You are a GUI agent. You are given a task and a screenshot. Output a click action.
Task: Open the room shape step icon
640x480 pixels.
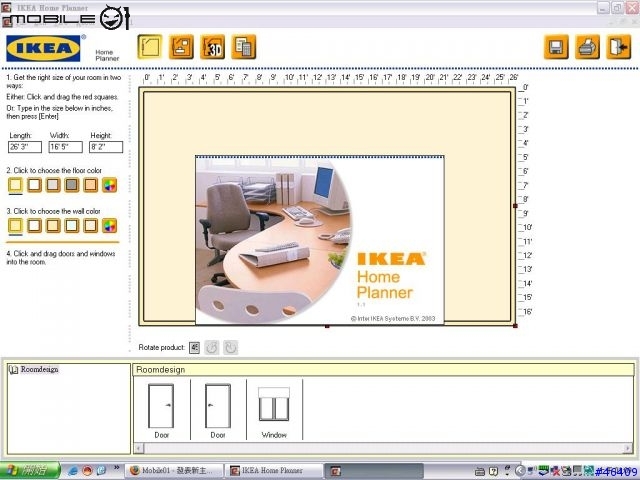[x=149, y=47]
